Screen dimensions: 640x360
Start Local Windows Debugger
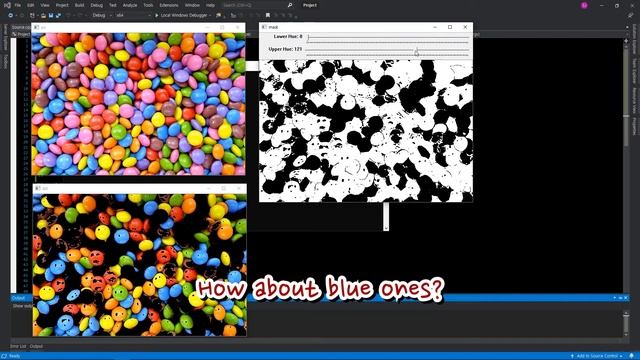coord(181,16)
